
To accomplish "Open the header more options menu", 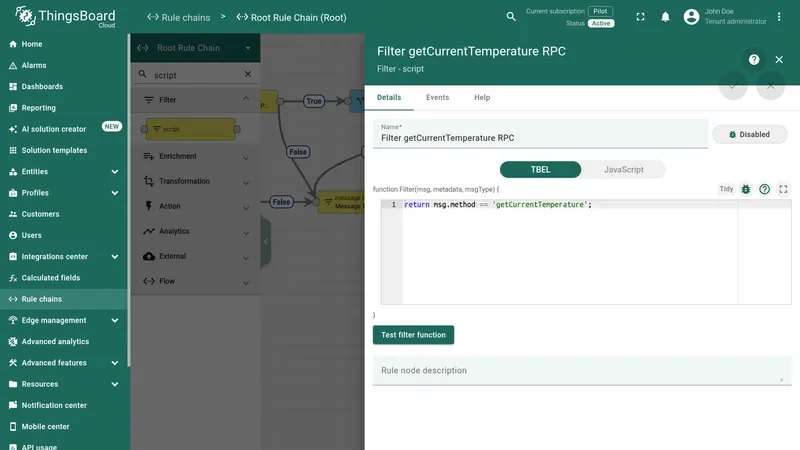I will 779,17.
